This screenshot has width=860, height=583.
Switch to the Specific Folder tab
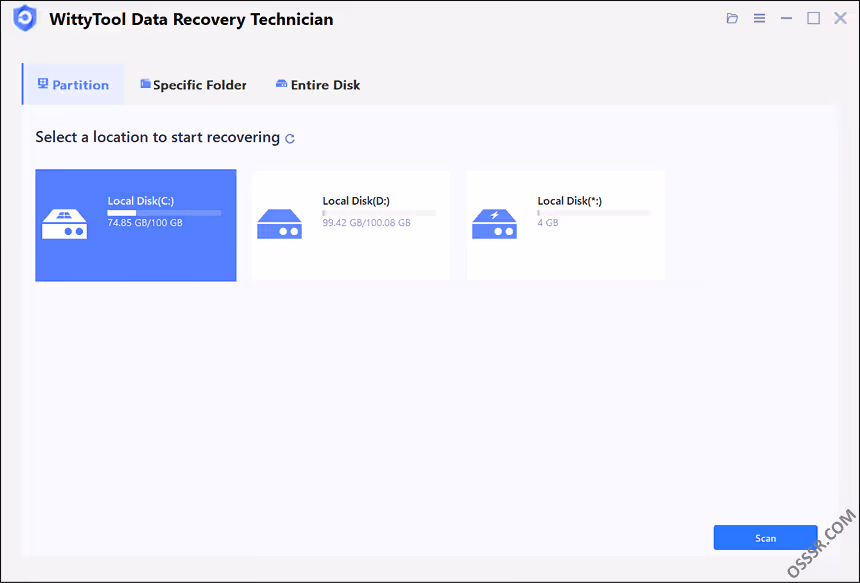click(x=193, y=85)
